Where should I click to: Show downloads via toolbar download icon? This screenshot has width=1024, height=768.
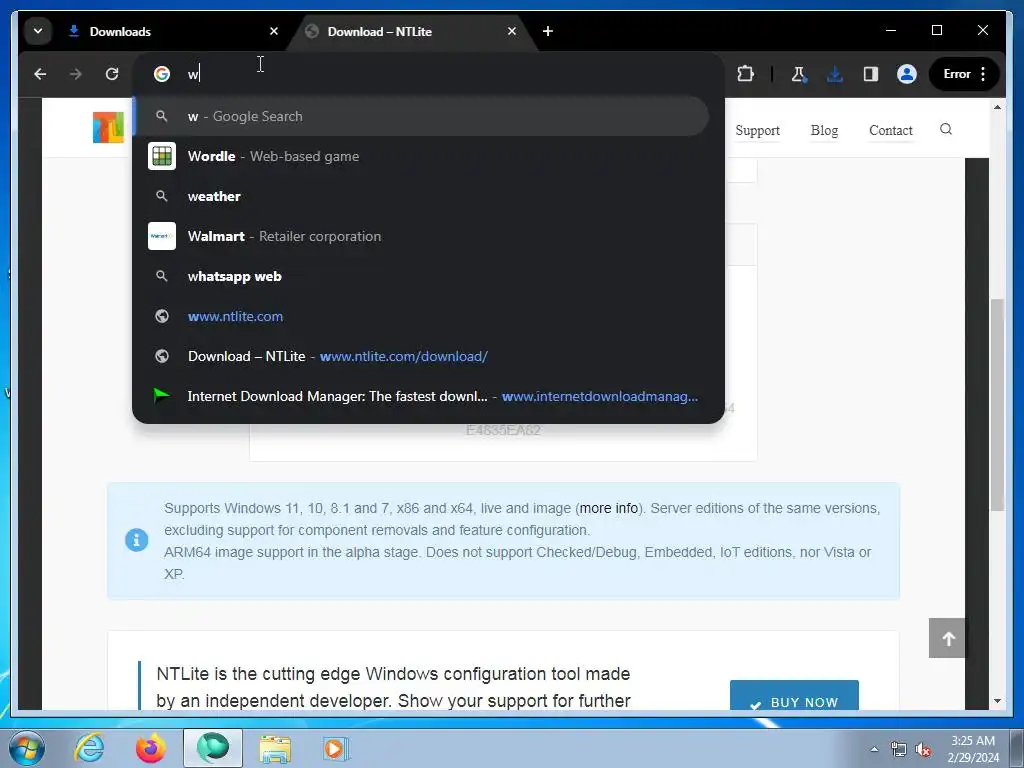point(835,74)
